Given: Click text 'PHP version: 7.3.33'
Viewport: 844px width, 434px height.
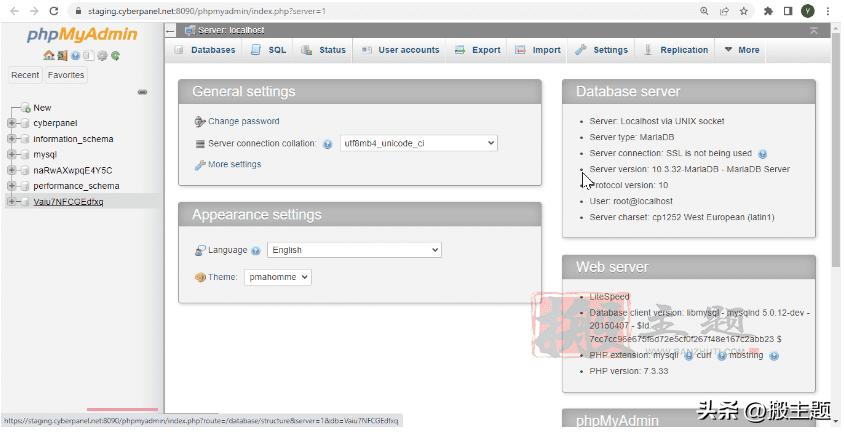Looking at the screenshot, I should (x=628, y=372).
